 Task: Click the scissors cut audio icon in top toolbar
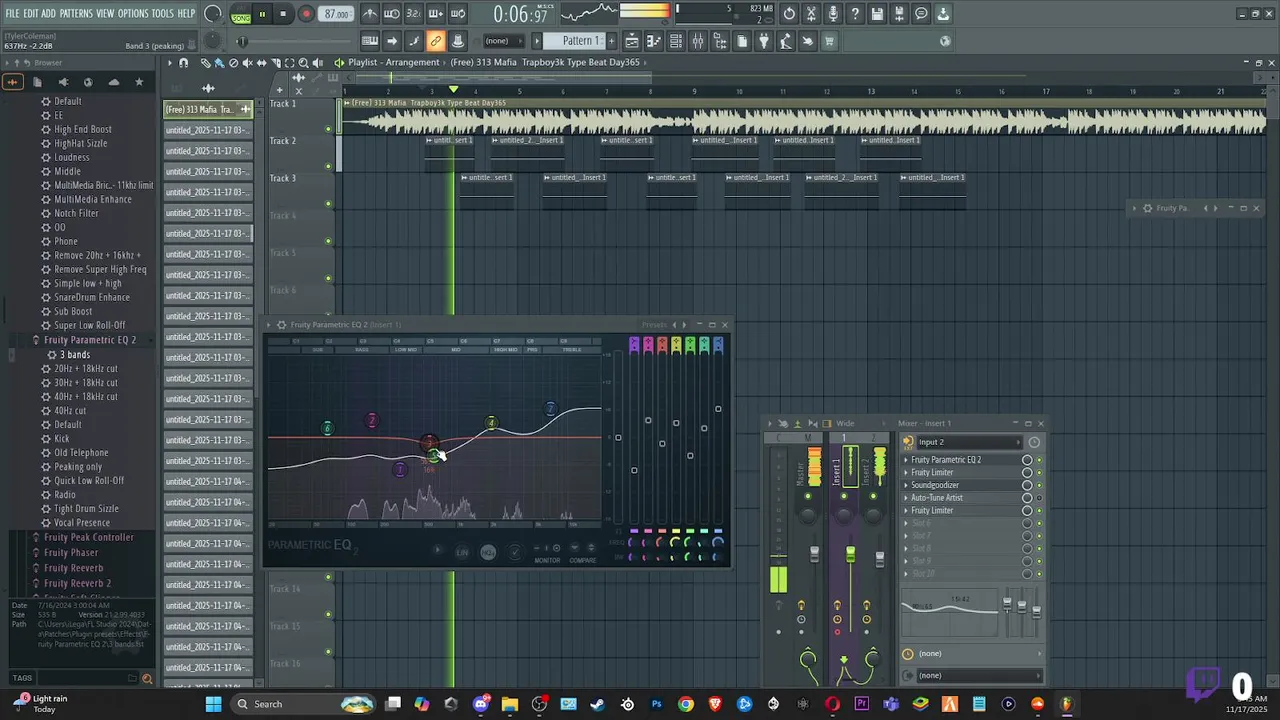click(x=811, y=14)
